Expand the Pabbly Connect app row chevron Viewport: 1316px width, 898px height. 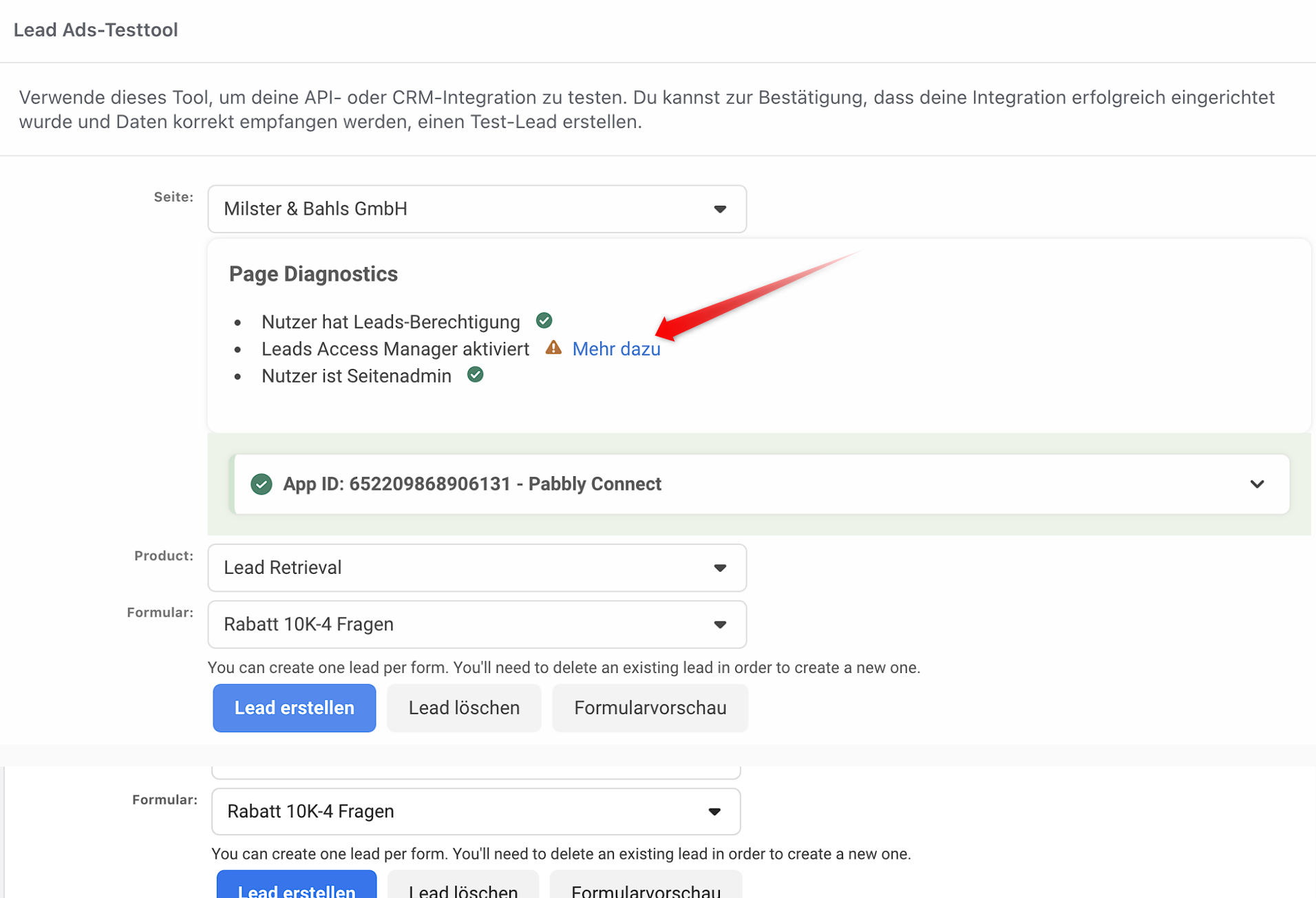tap(1257, 484)
